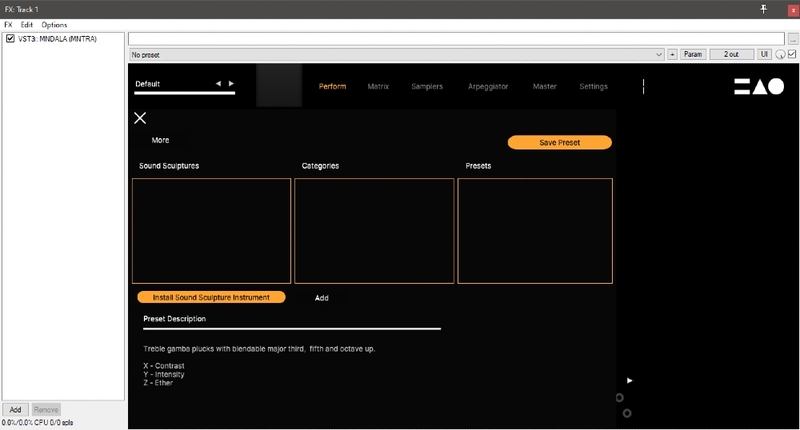Go to the previous preset arrow
Screen dimensions: 800x430
point(219,84)
